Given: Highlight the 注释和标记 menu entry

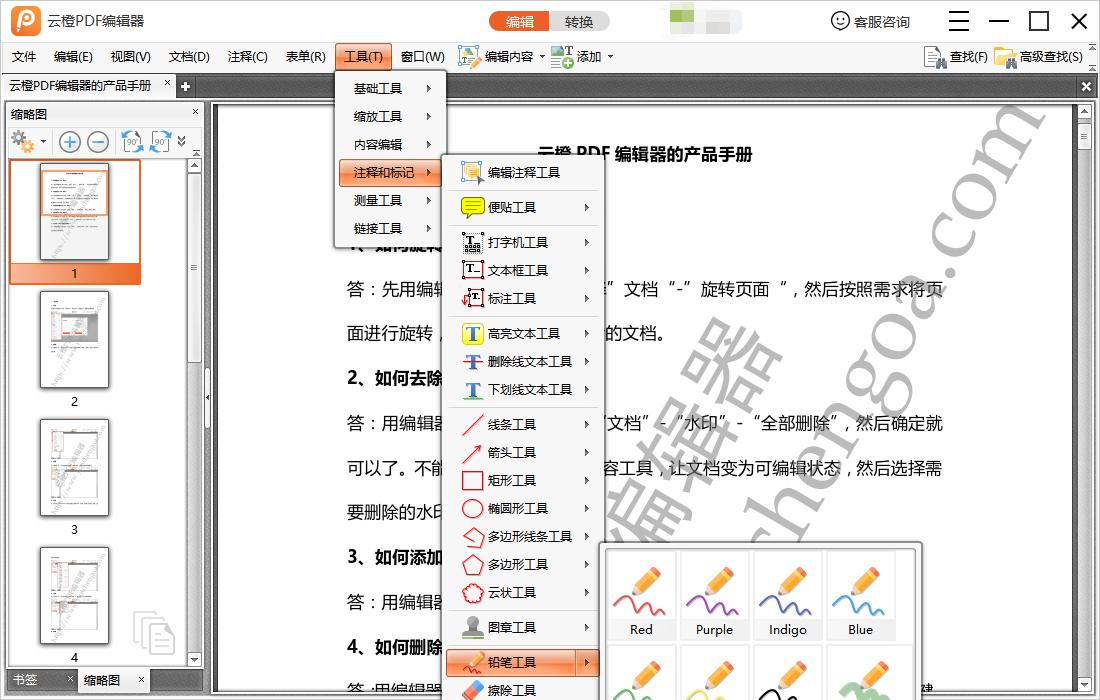Looking at the screenshot, I should point(391,173).
